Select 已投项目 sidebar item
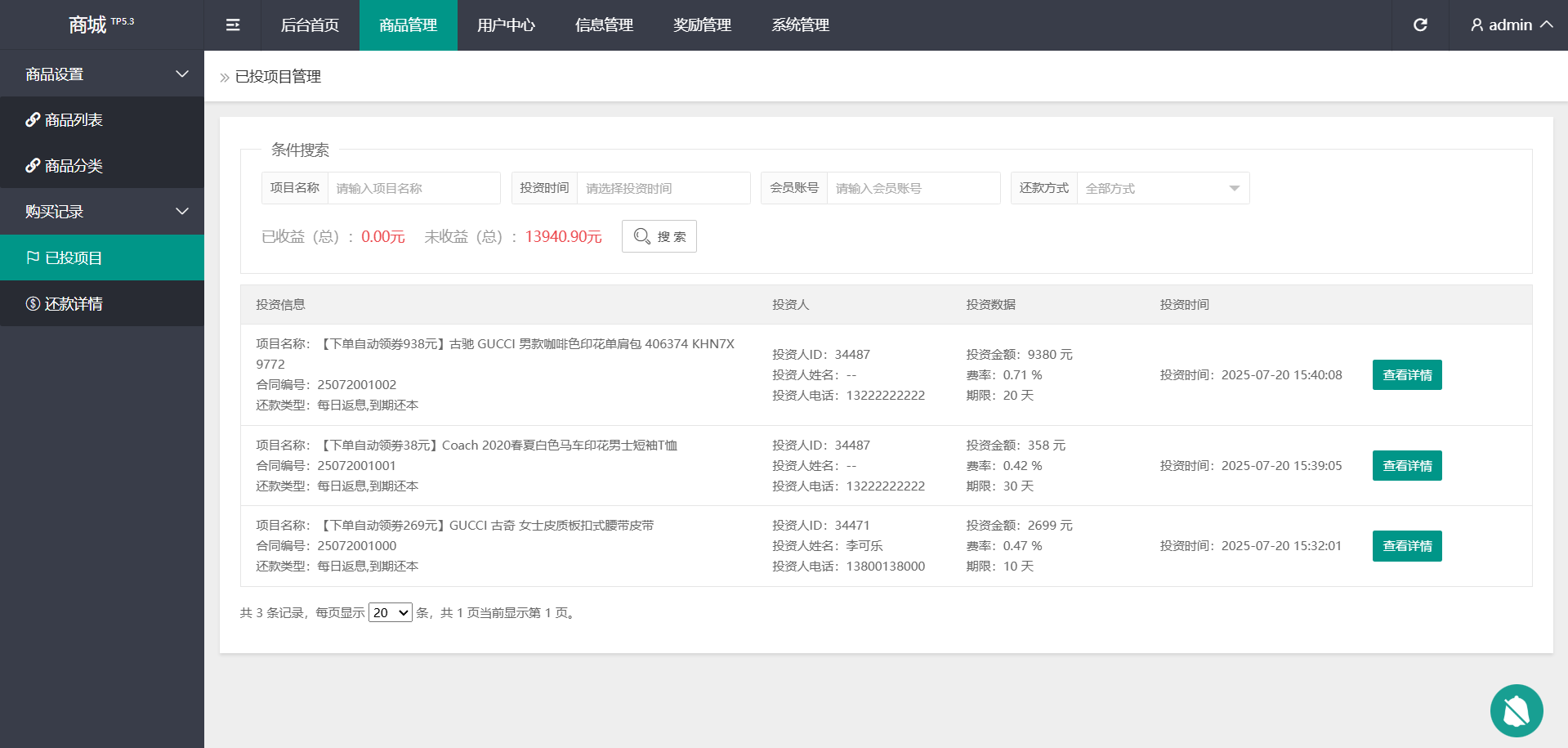1568x748 pixels. click(x=102, y=258)
